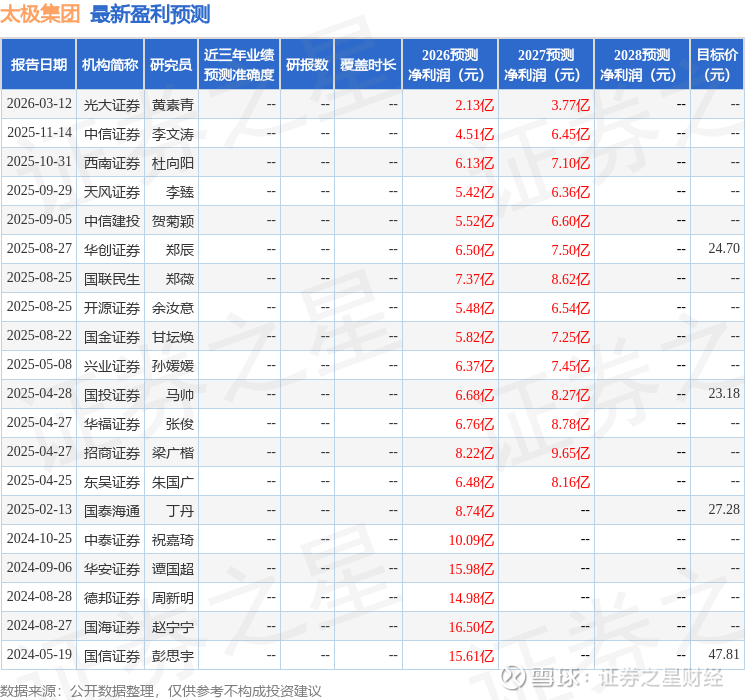Click the 15.98亿 profit value
This screenshot has height=700, width=745.
[471, 569]
